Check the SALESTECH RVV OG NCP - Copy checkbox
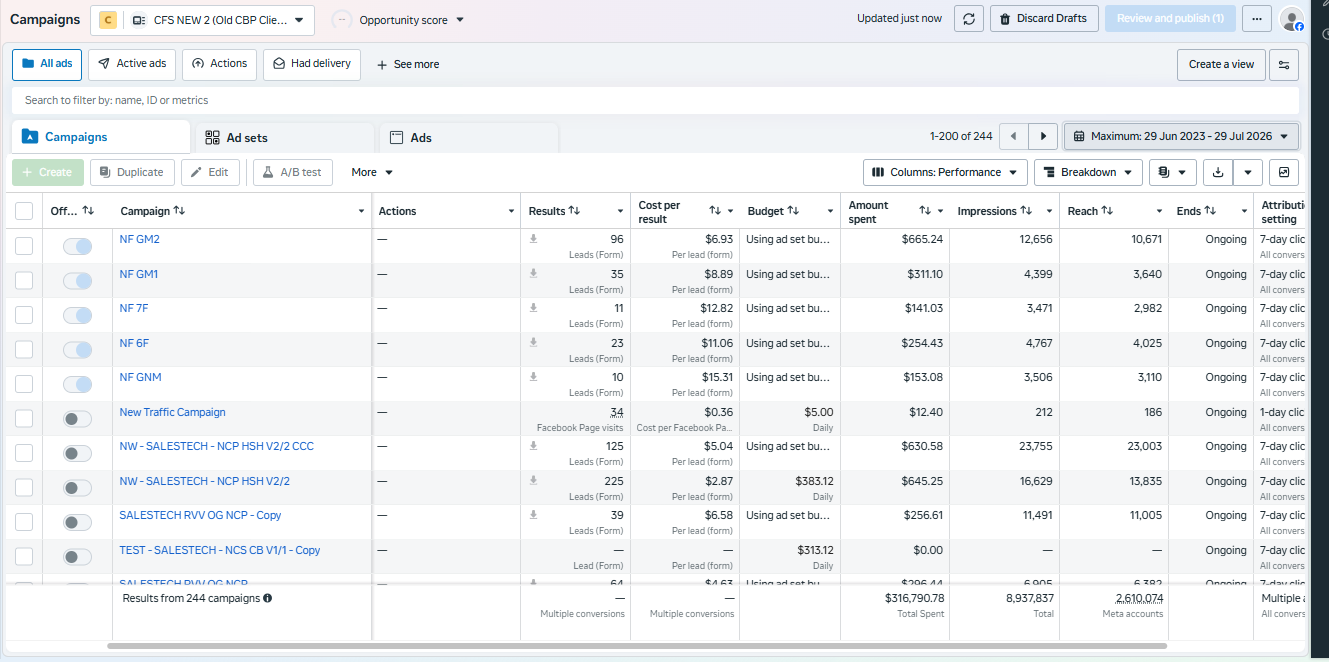This screenshot has height=662, width=1329. pyautogui.click(x=24, y=522)
